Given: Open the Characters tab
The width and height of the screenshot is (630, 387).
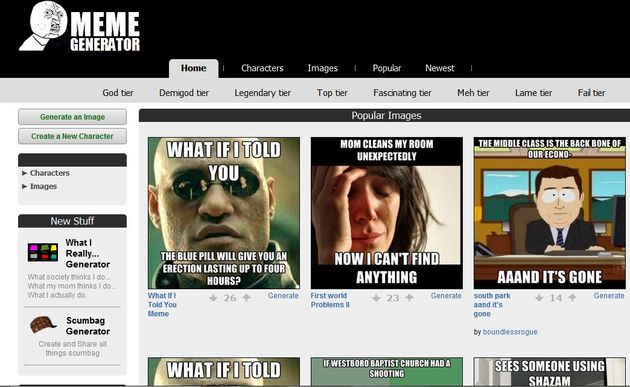Looking at the screenshot, I should tap(262, 68).
